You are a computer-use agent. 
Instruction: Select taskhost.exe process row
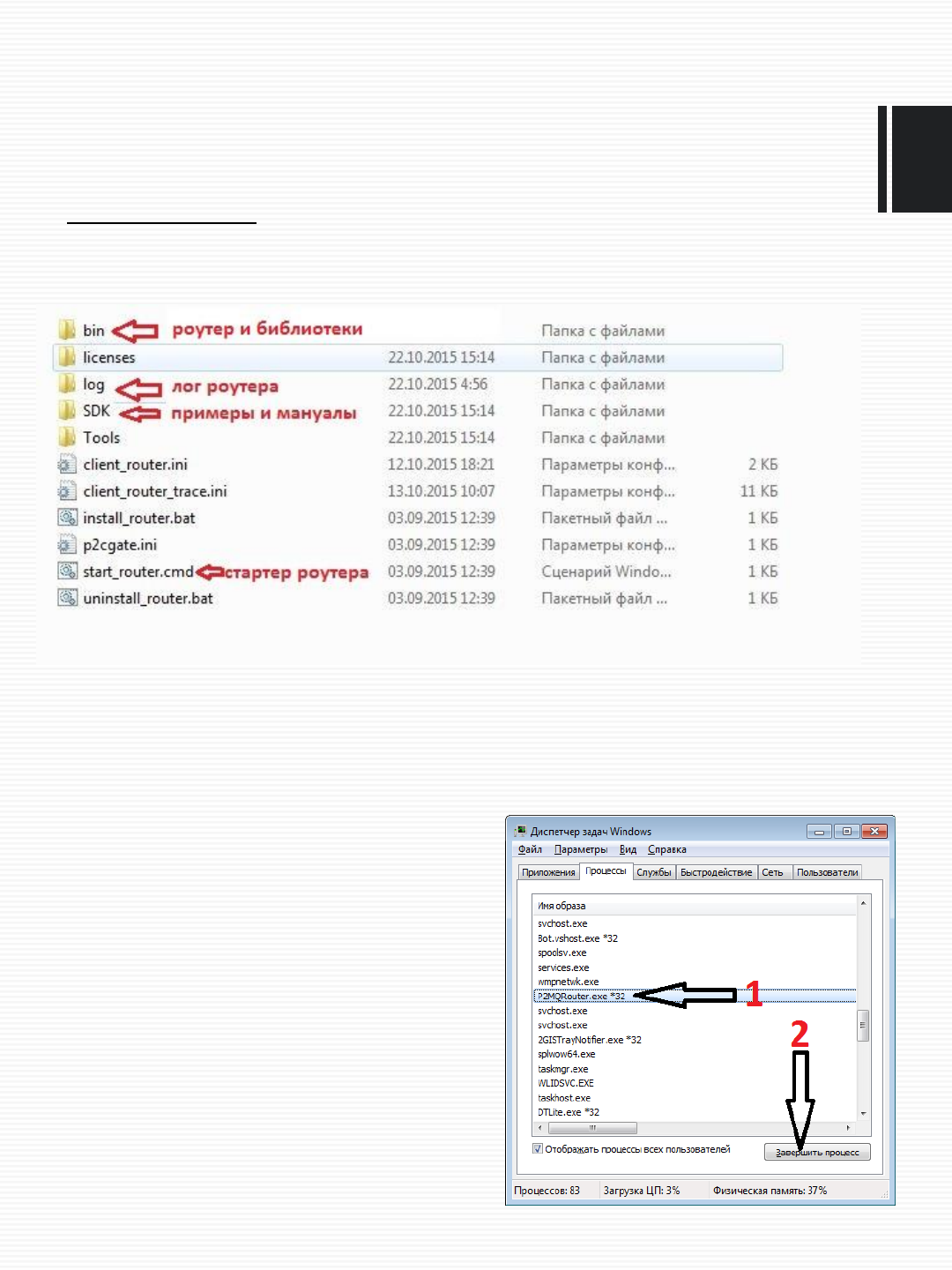[x=695, y=1098]
